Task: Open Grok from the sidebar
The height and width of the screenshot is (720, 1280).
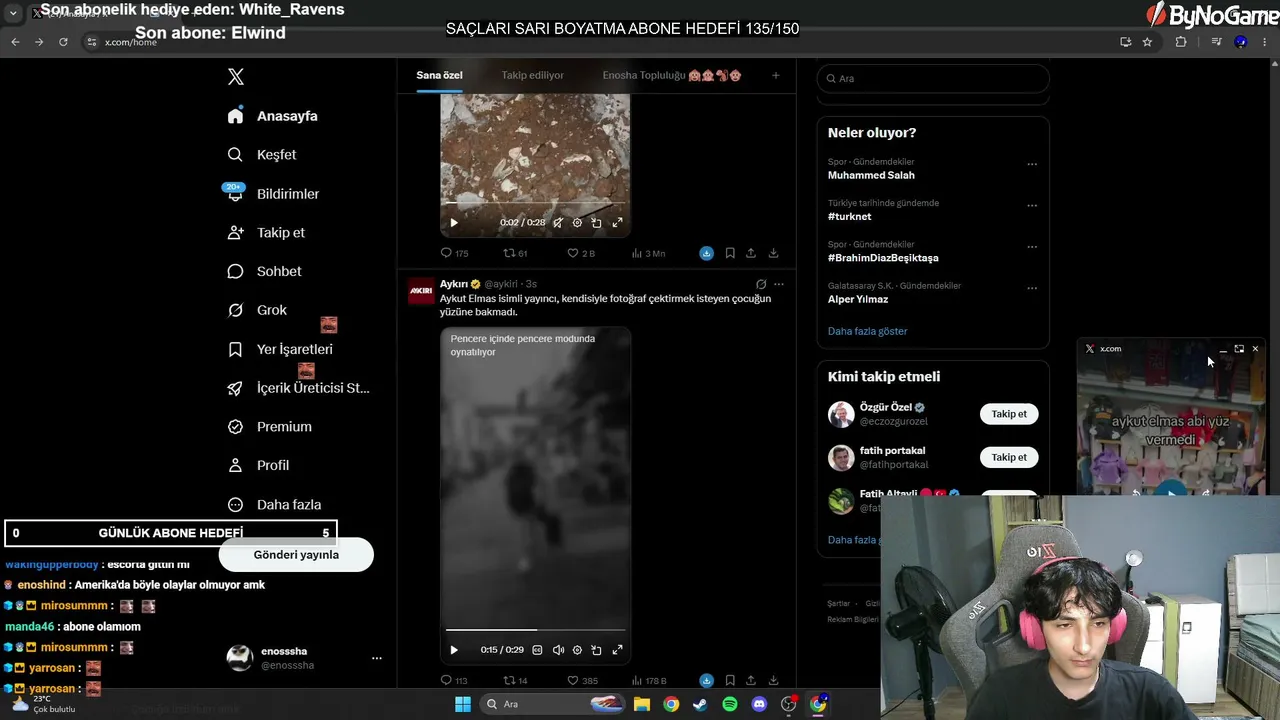Action: coord(257,310)
